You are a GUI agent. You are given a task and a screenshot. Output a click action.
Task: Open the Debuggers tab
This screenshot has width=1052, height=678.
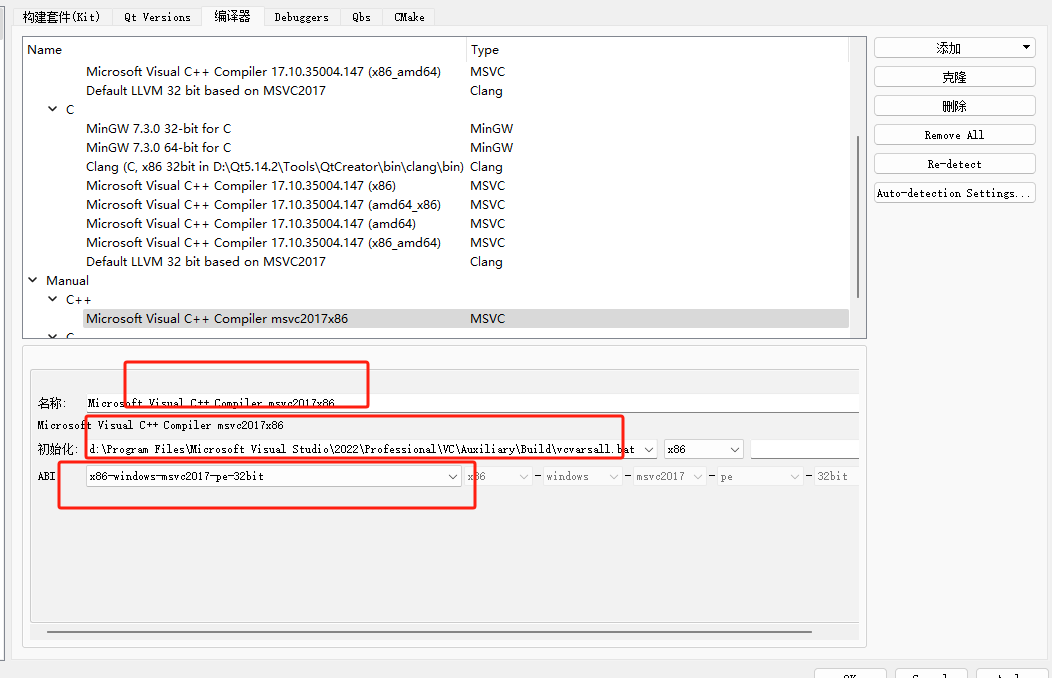coord(301,17)
